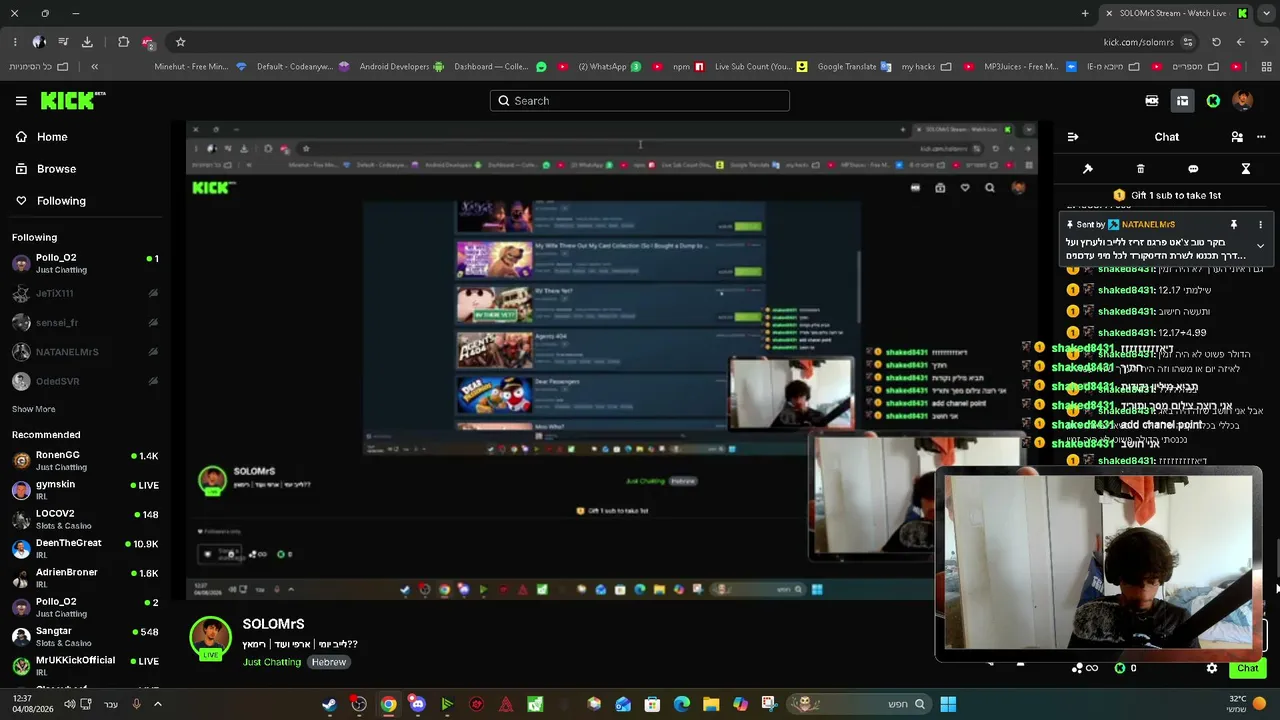Show hidden system tray icons
The width and height of the screenshot is (1280, 720).
157,704
